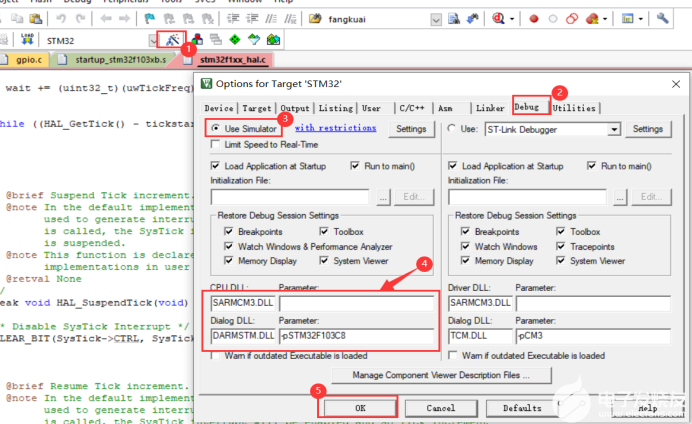Click the Cancel button
Screen dimensions: 692x424
click(441, 408)
